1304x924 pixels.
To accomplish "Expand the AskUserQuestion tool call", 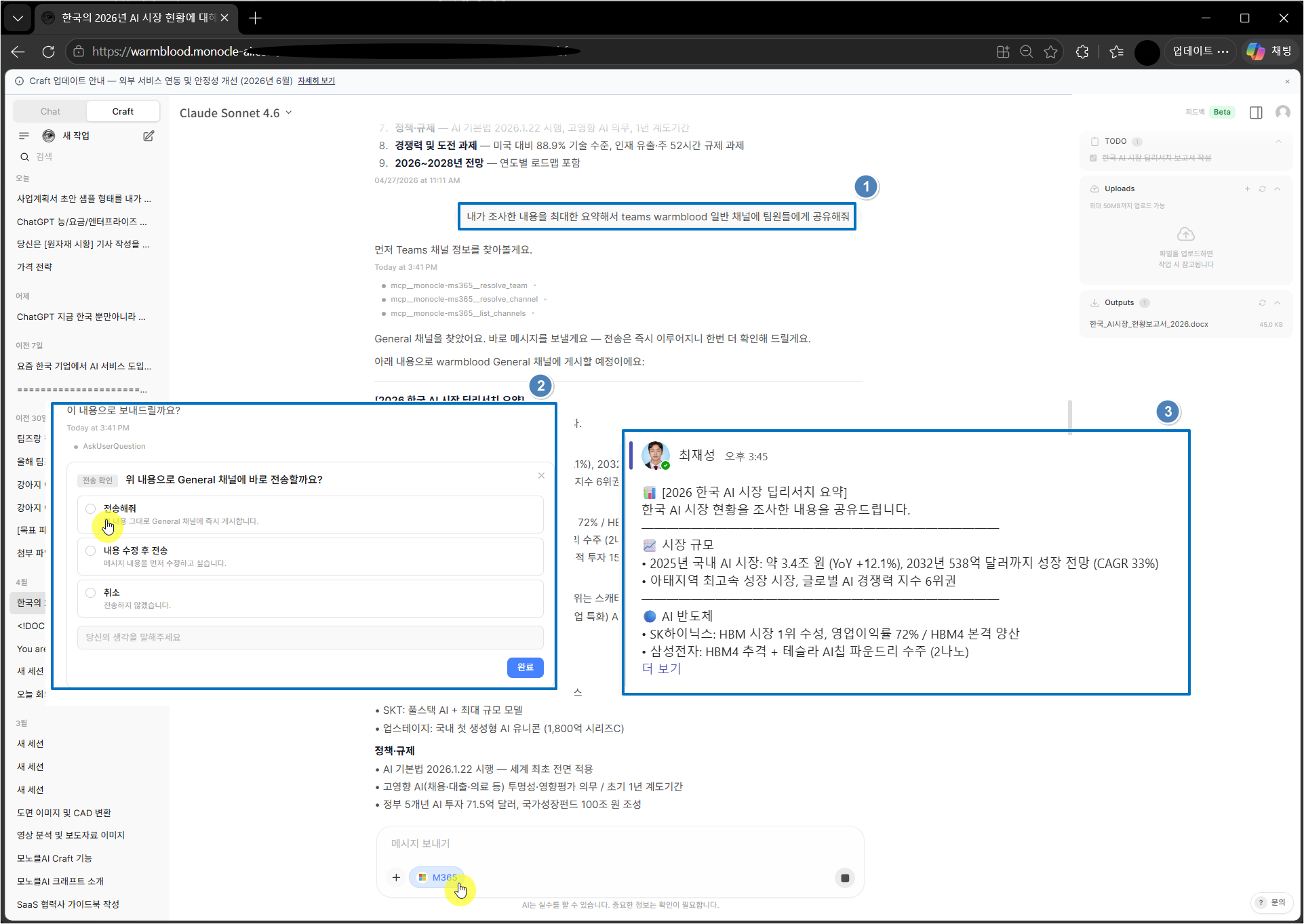I will (113, 446).
